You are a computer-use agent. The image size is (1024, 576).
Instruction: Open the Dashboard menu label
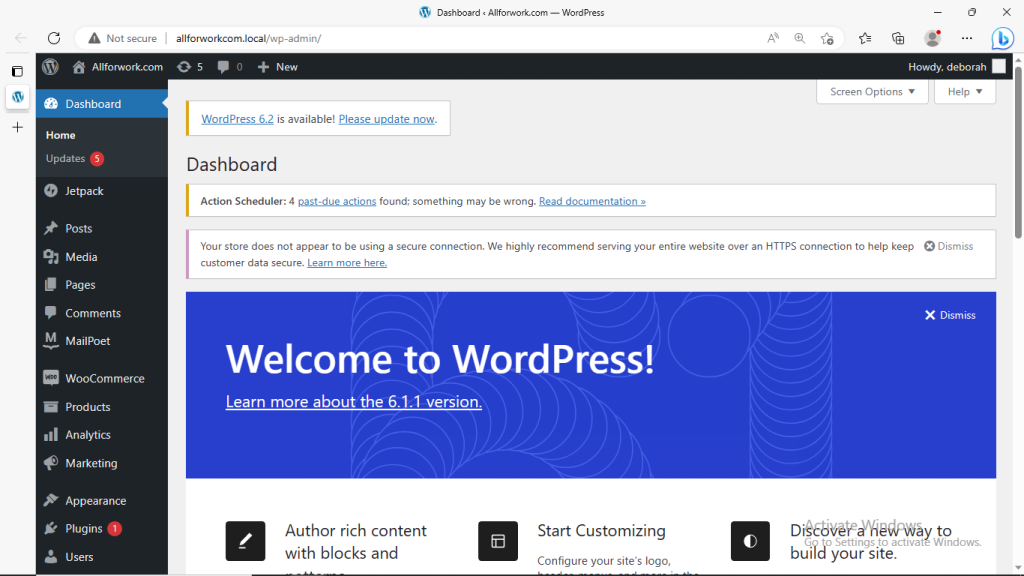93,104
